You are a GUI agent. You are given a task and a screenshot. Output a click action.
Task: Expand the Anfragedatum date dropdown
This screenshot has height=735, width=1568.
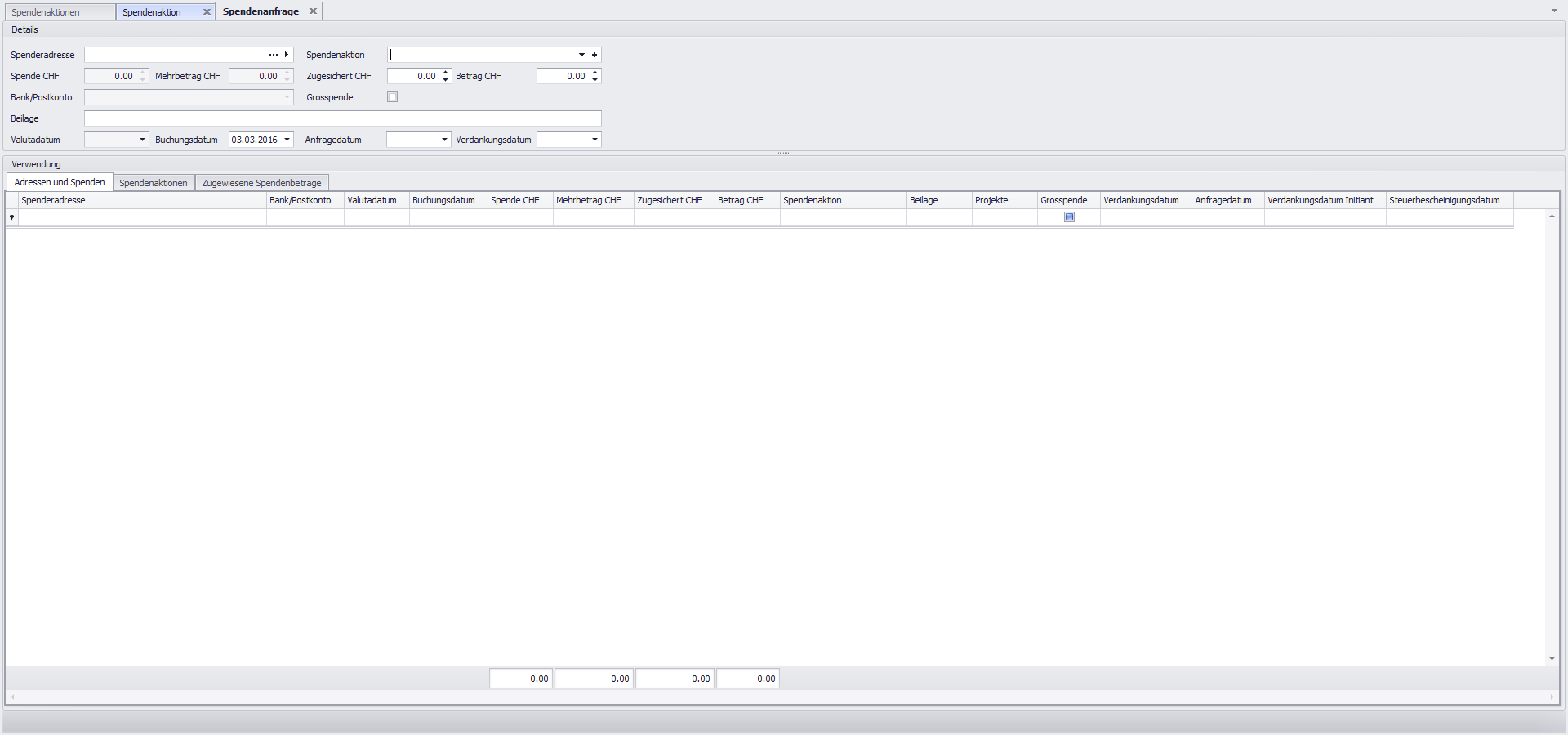tap(444, 140)
